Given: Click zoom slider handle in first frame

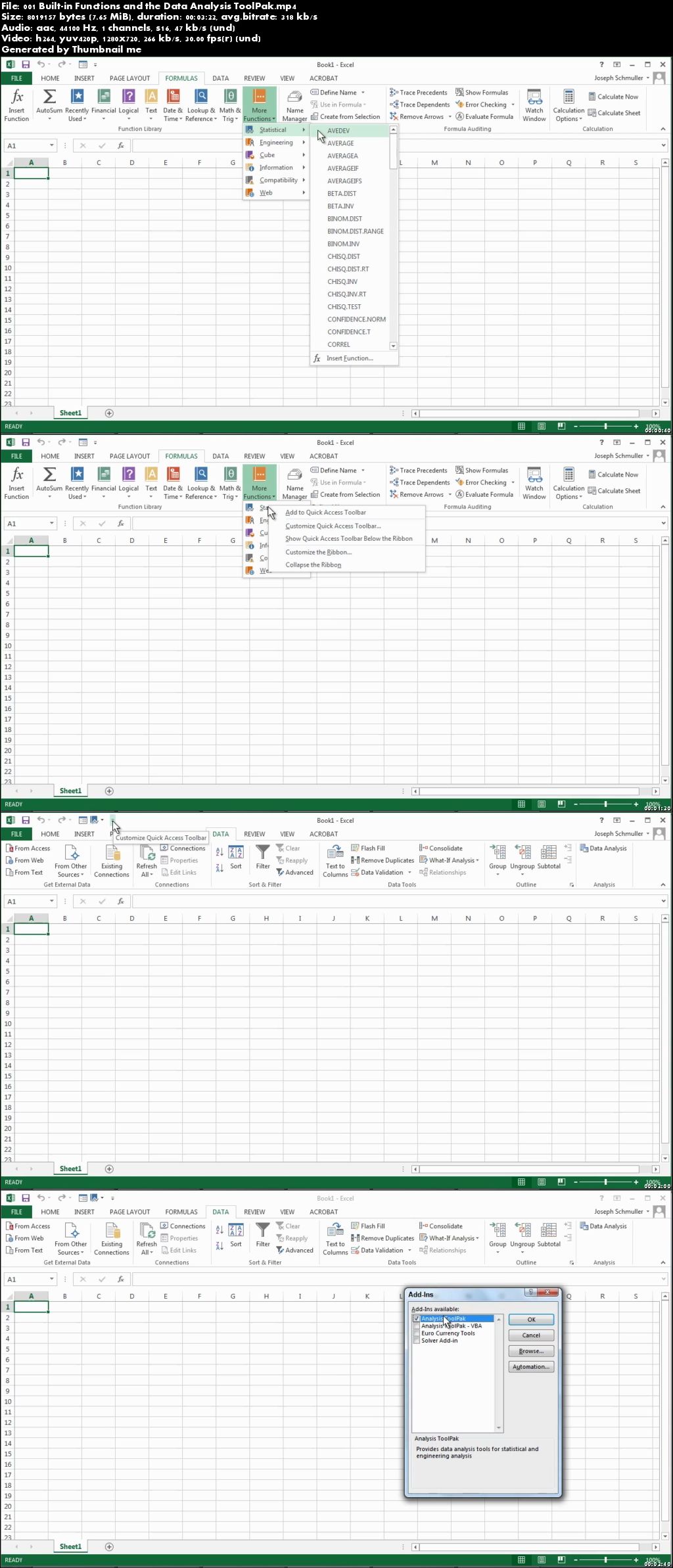Looking at the screenshot, I should click(x=605, y=427).
